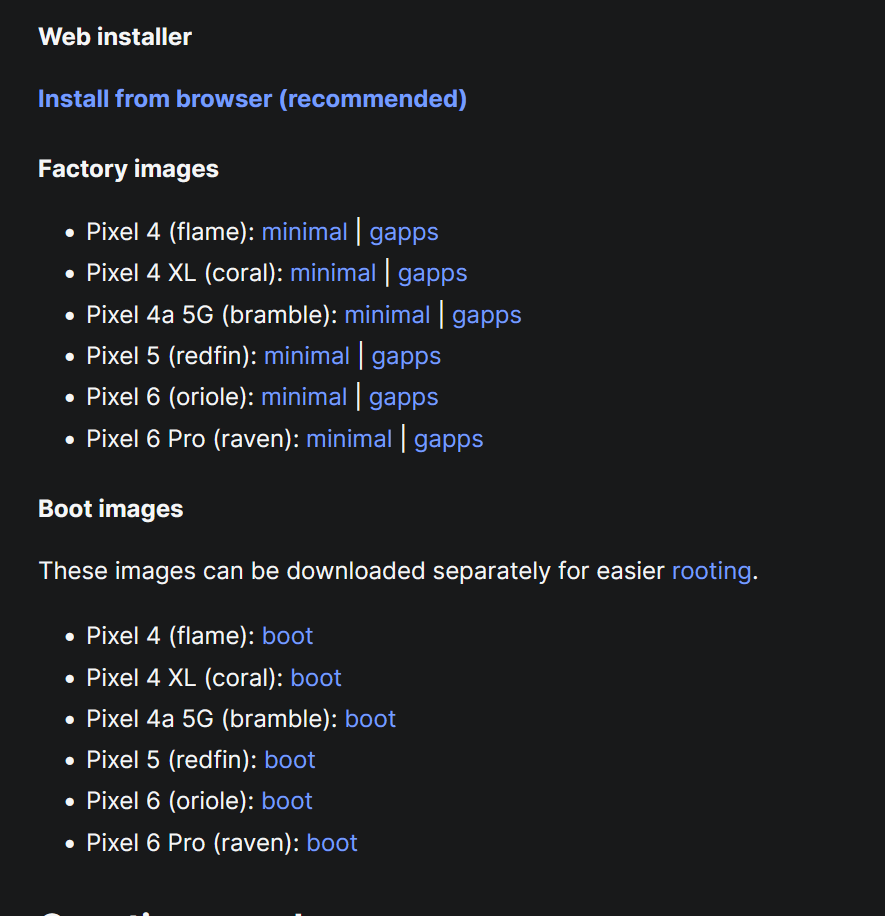Download Pixel 6 Pro (raven) boot image
The height and width of the screenshot is (916, 885).
tap(332, 843)
